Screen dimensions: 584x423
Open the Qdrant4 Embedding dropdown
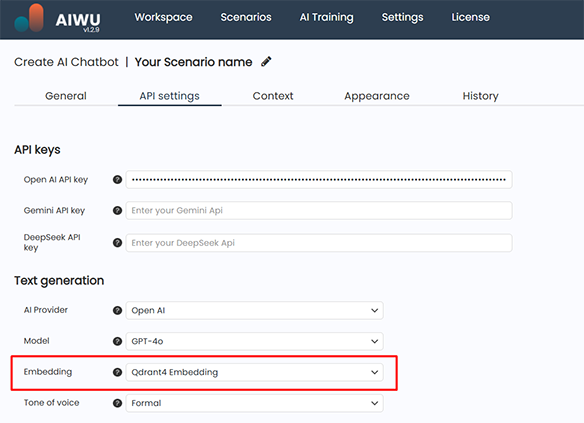tap(254, 372)
